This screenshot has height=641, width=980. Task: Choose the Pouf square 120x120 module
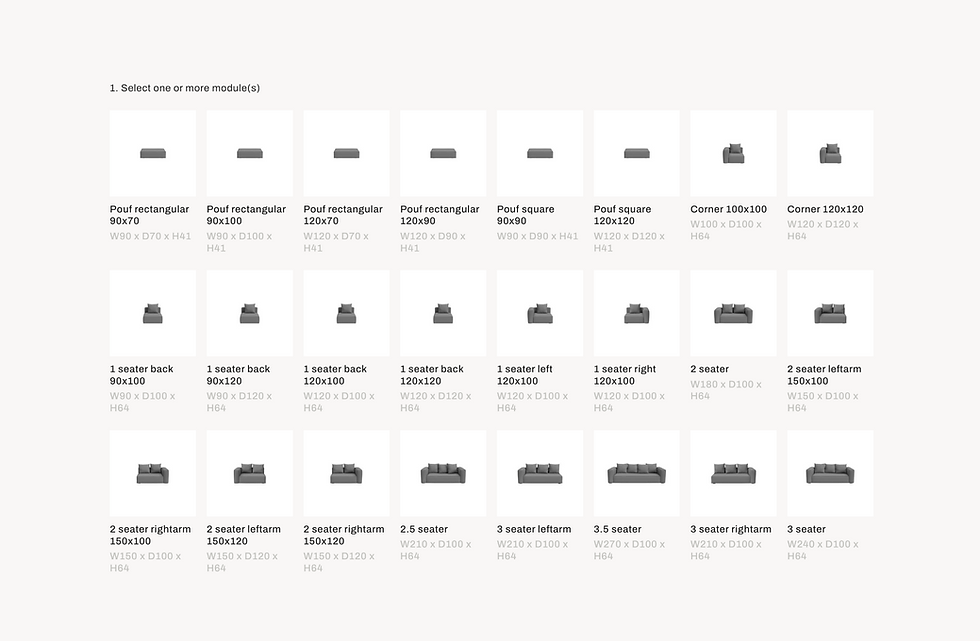click(x=636, y=154)
